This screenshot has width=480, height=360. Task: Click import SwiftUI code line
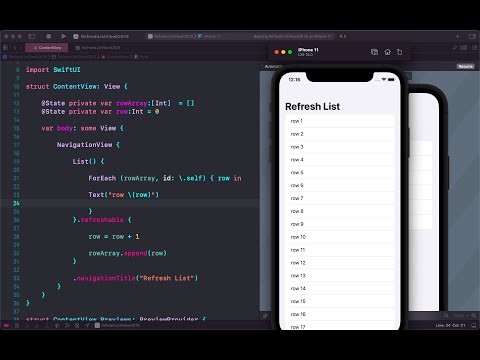[x=53, y=70]
